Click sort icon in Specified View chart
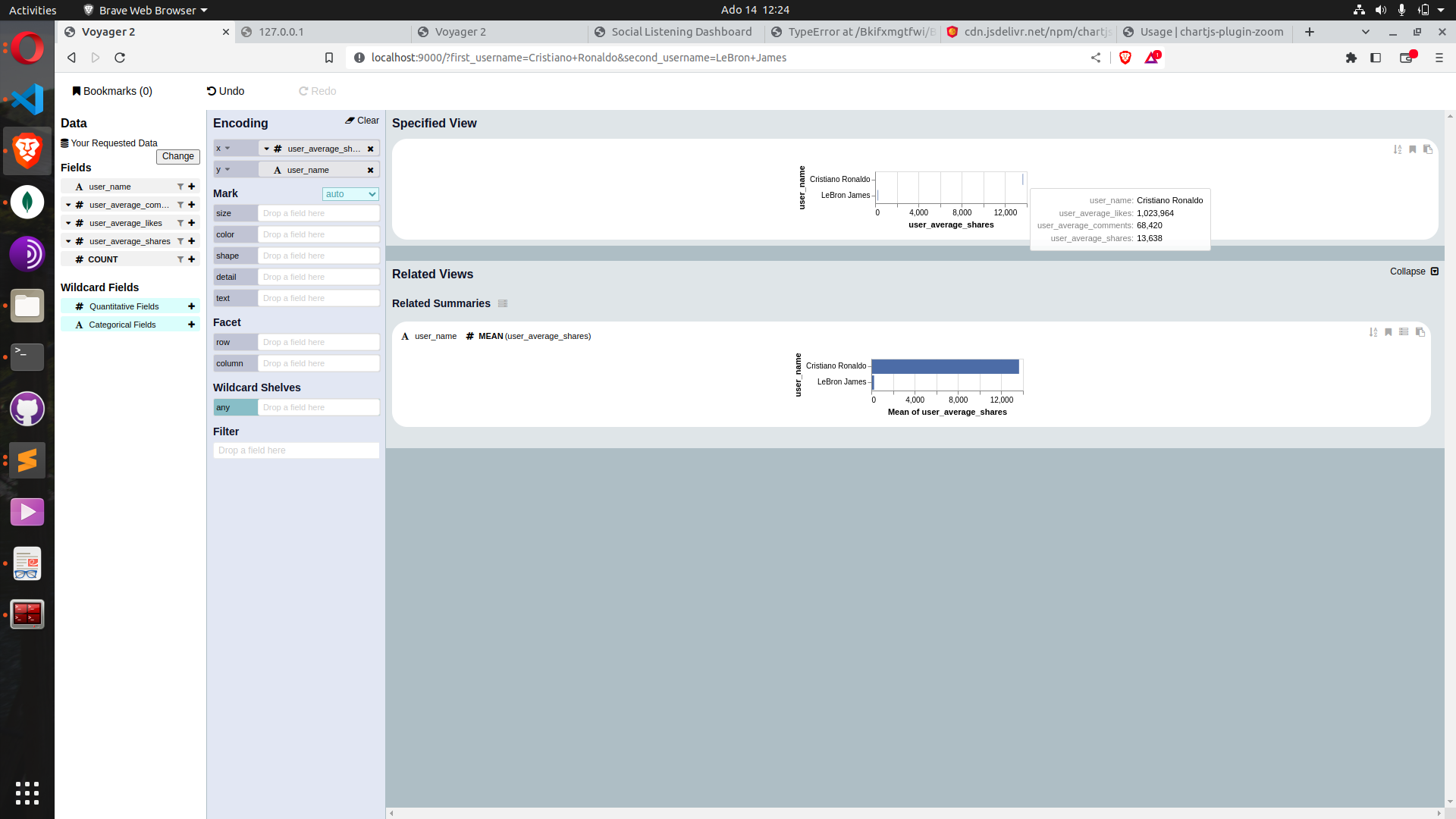 pyautogui.click(x=1397, y=149)
